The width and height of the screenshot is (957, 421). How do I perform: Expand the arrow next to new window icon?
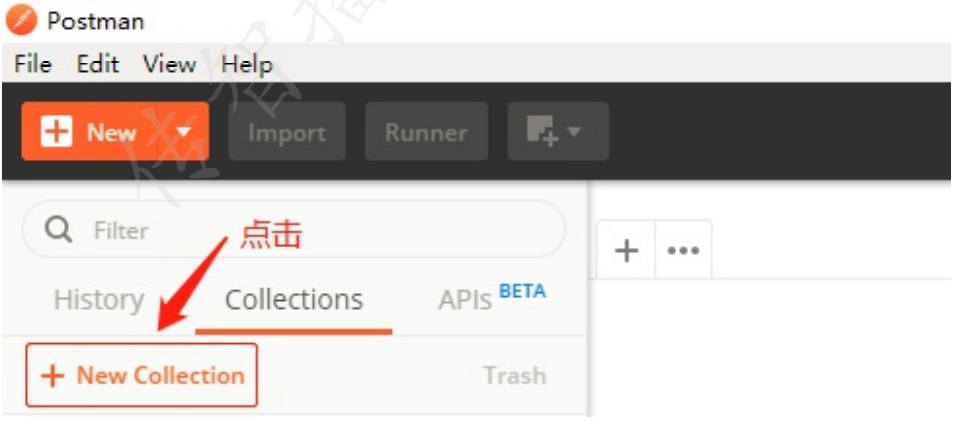tap(574, 132)
